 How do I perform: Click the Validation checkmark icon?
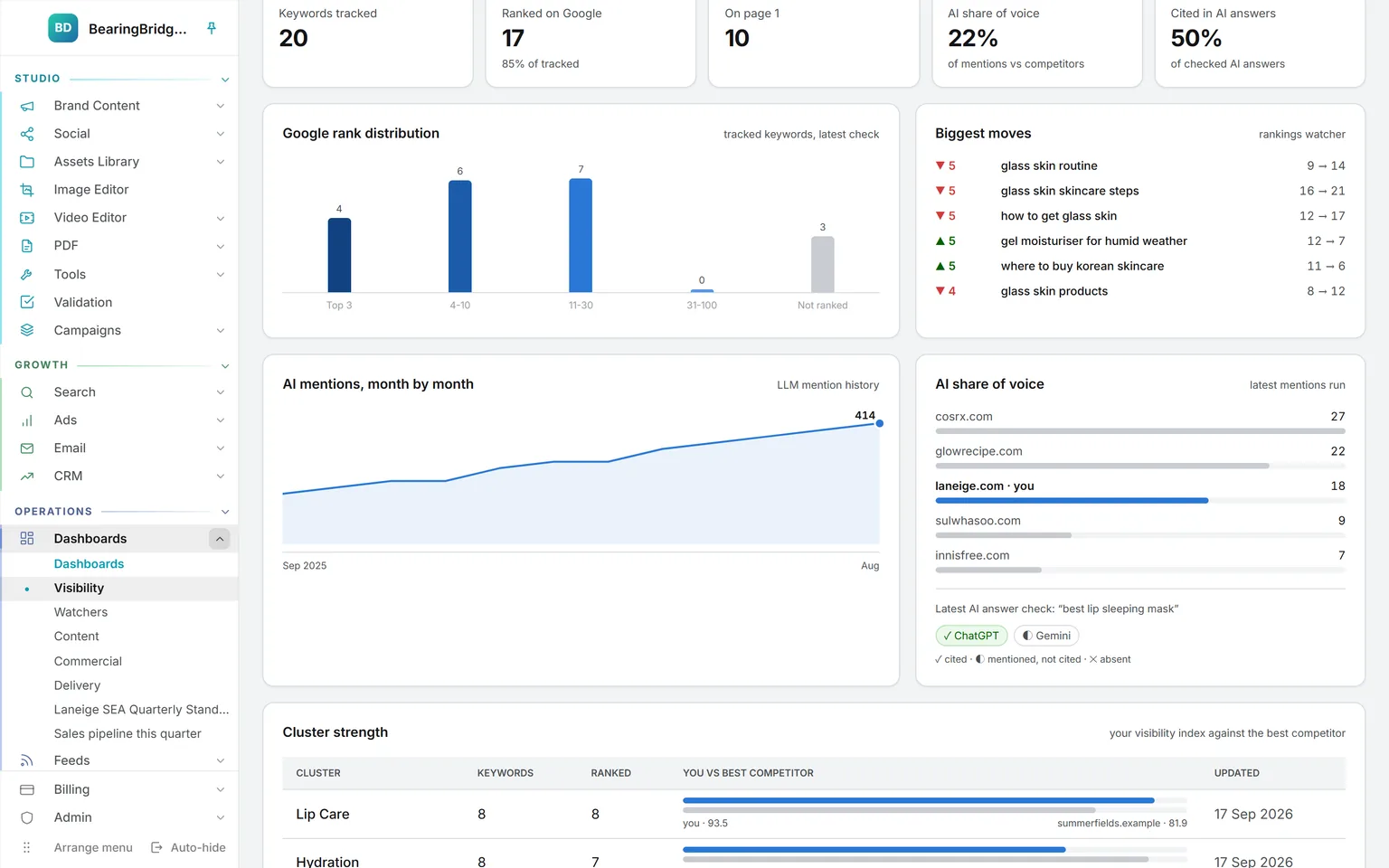[27, 302]
